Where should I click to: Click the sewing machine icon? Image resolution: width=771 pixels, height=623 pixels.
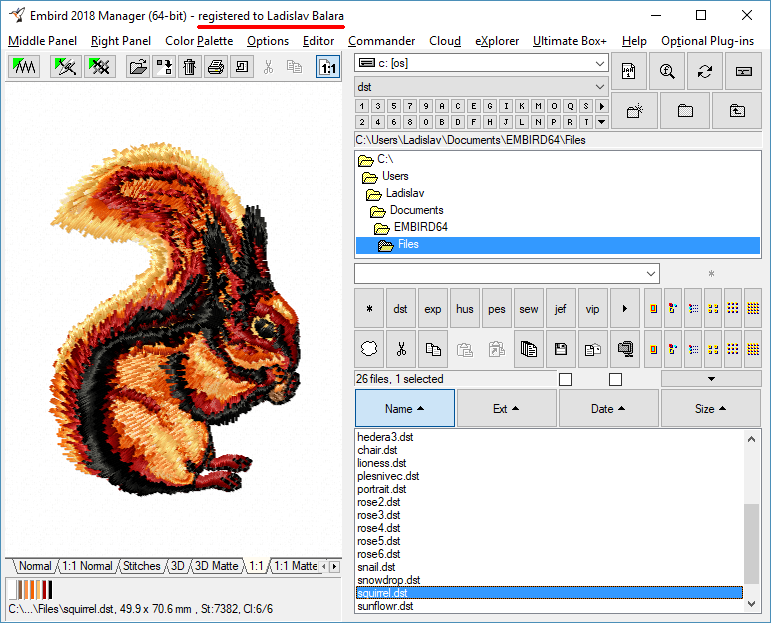coord(242,66)
